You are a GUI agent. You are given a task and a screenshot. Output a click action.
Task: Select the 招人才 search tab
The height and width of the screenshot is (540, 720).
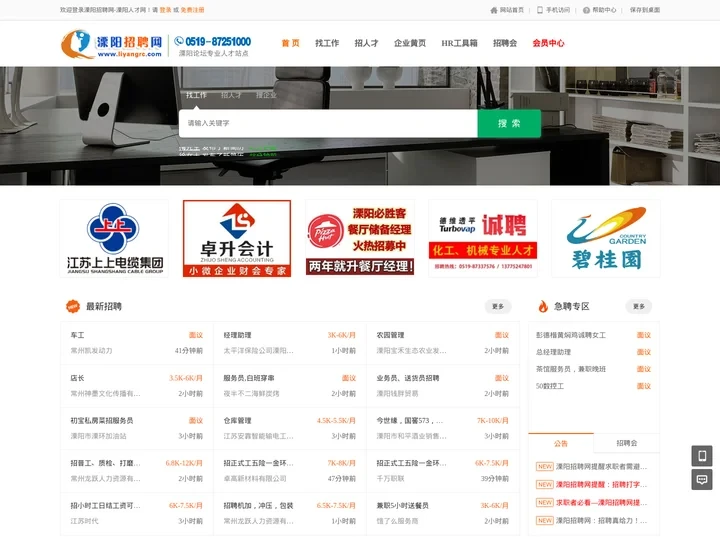pos(231,95)
